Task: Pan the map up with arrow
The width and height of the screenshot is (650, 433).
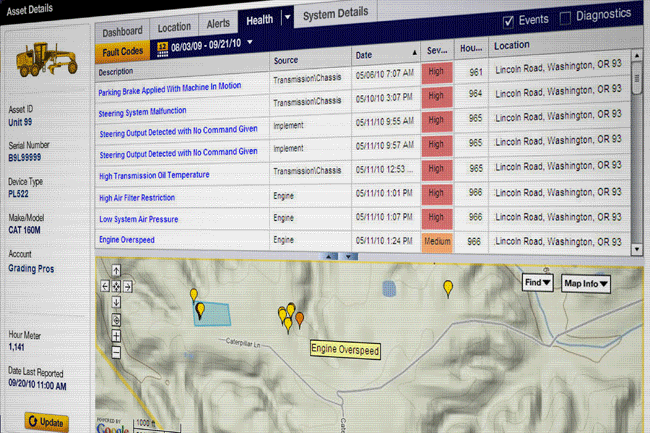Action: point(117,271)
